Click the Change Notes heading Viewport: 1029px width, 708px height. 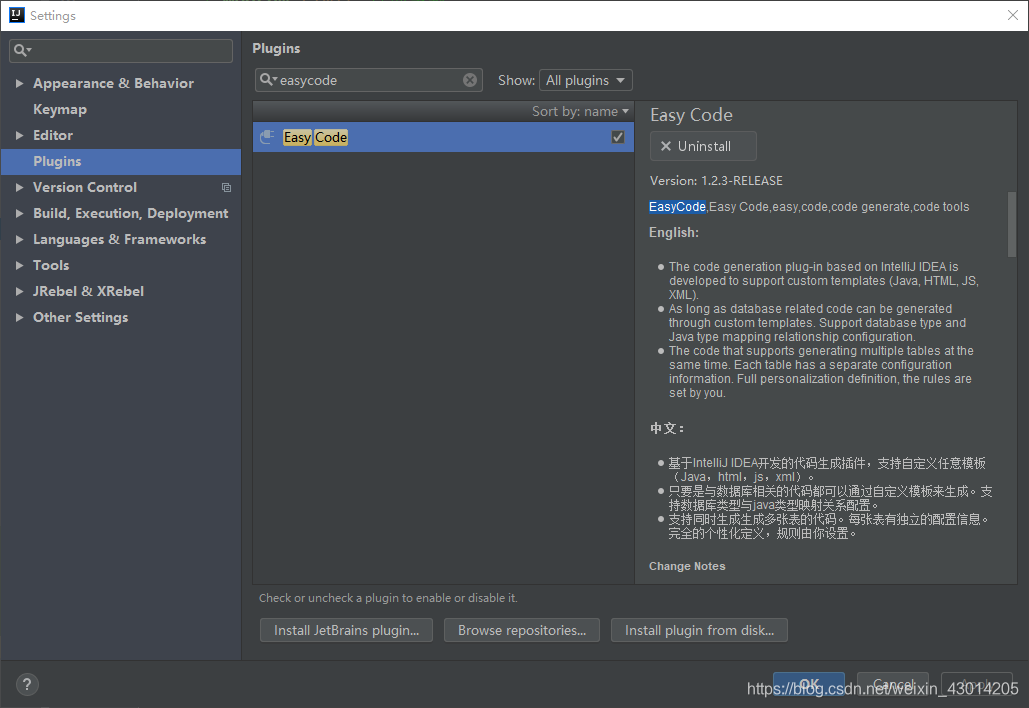point(687,566)
